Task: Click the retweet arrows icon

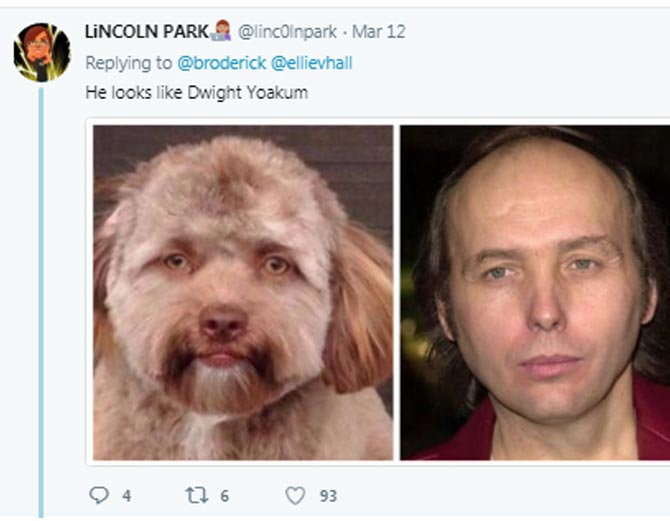Action: pos(197,495)
